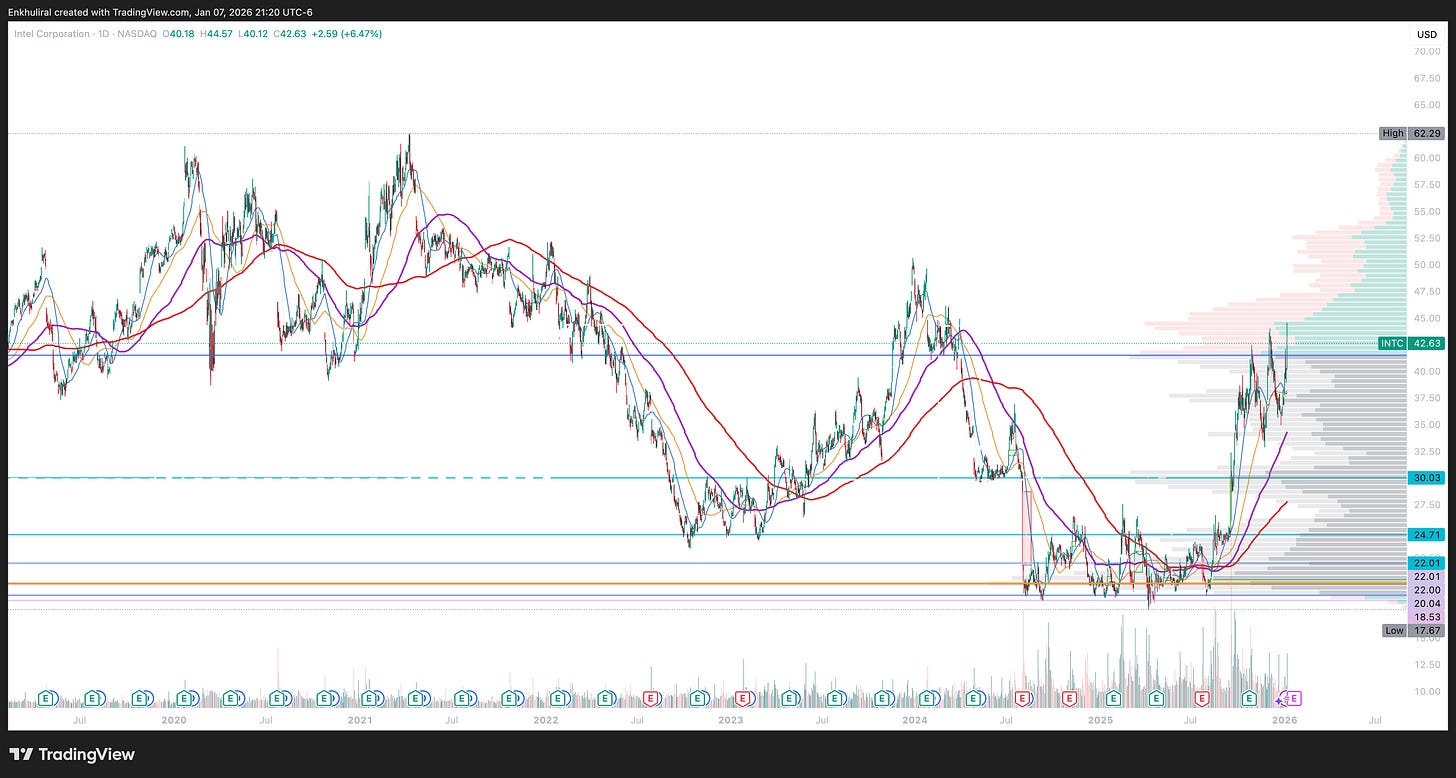Click the 30.03 cyan price level label
This screenshot has height=778, width=1456.
click(x=1426, y=478)
